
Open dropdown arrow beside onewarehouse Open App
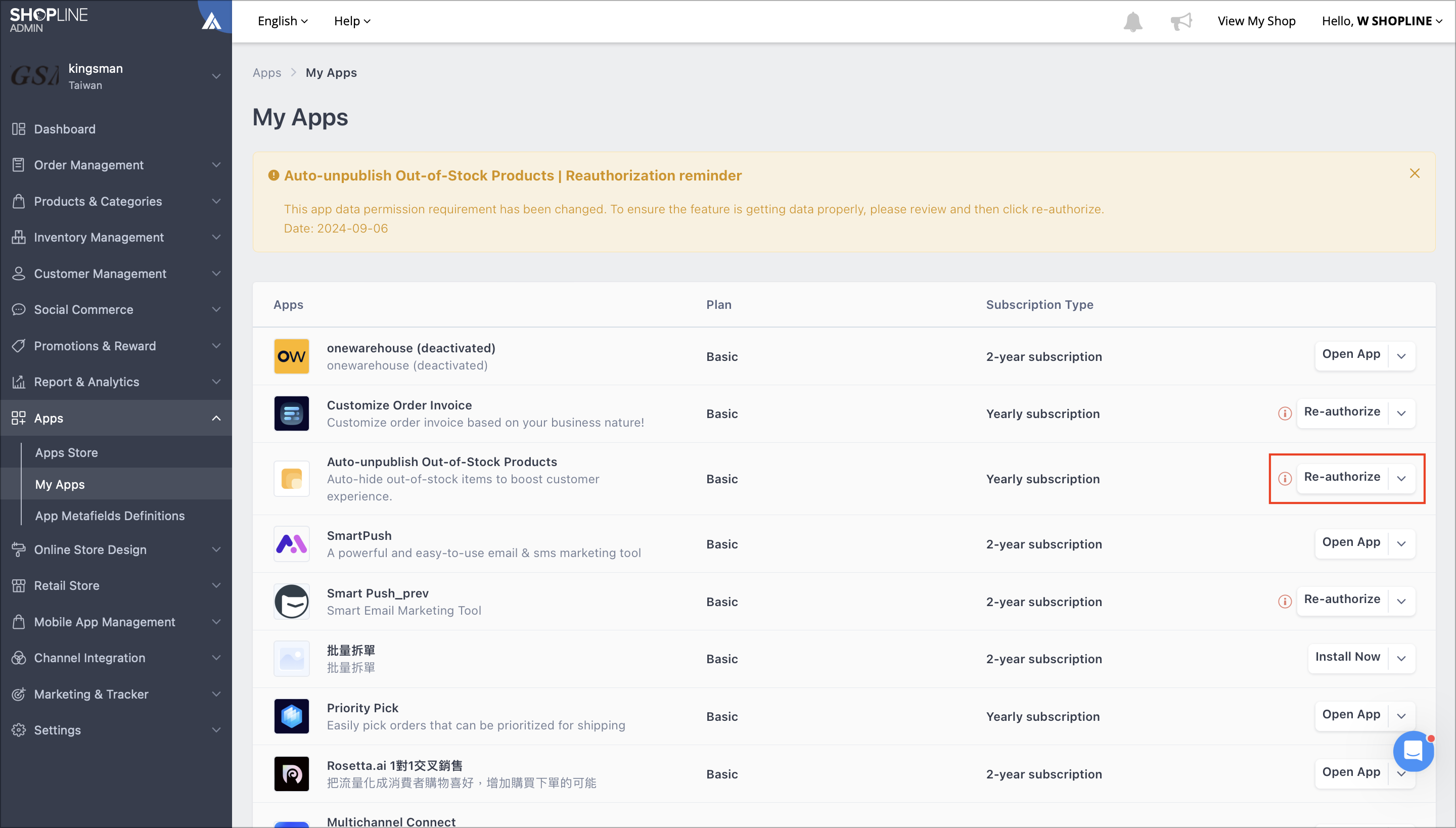click(1401, 356)
